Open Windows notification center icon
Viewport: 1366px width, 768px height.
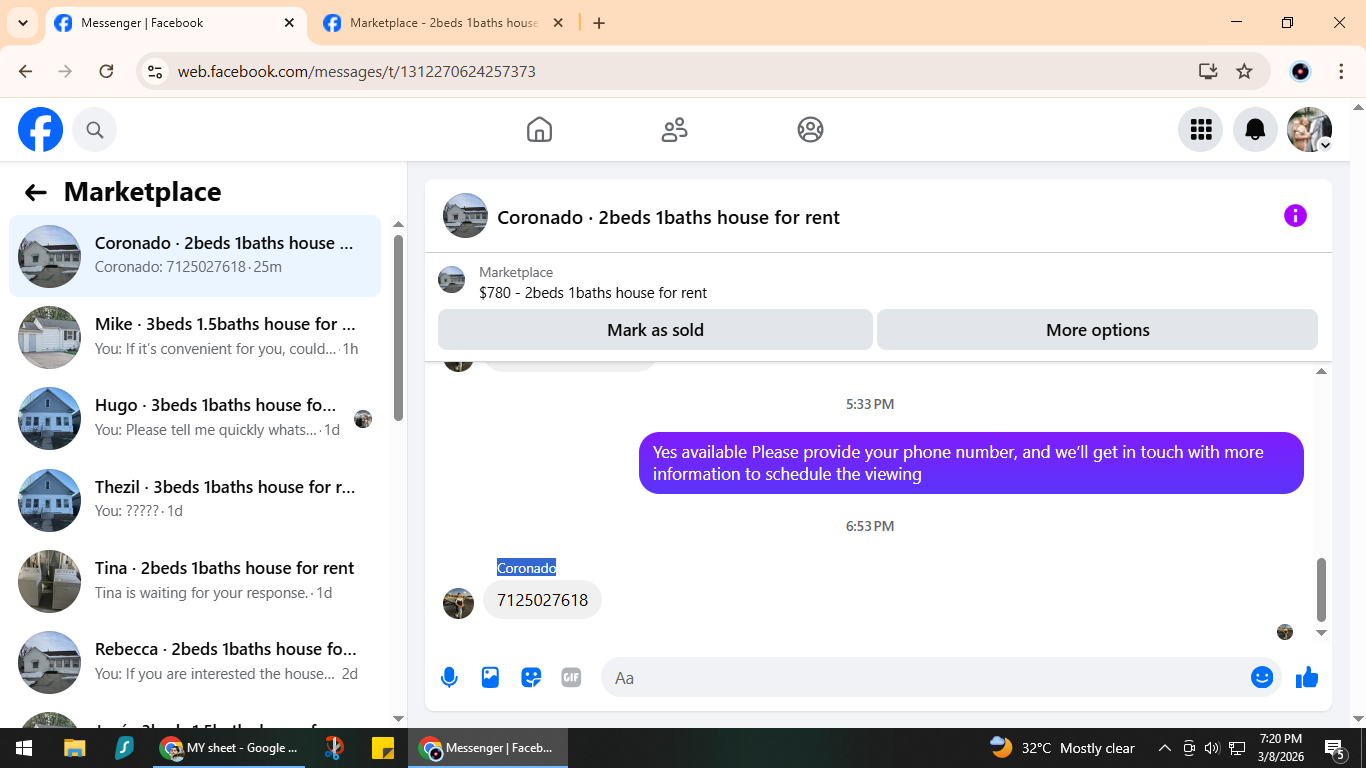click(x=1335, y=748)
